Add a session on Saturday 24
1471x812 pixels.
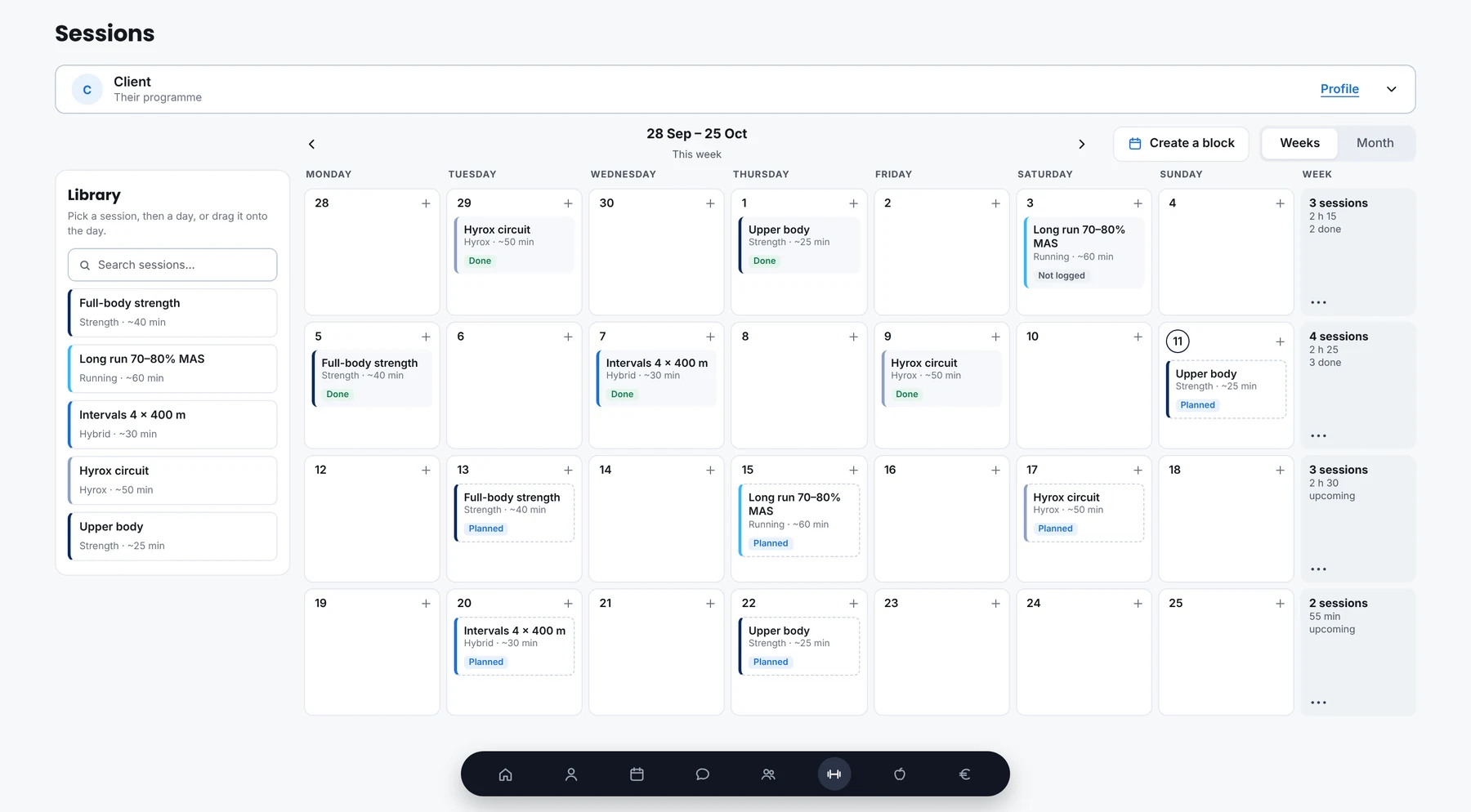click(1138, 604)
